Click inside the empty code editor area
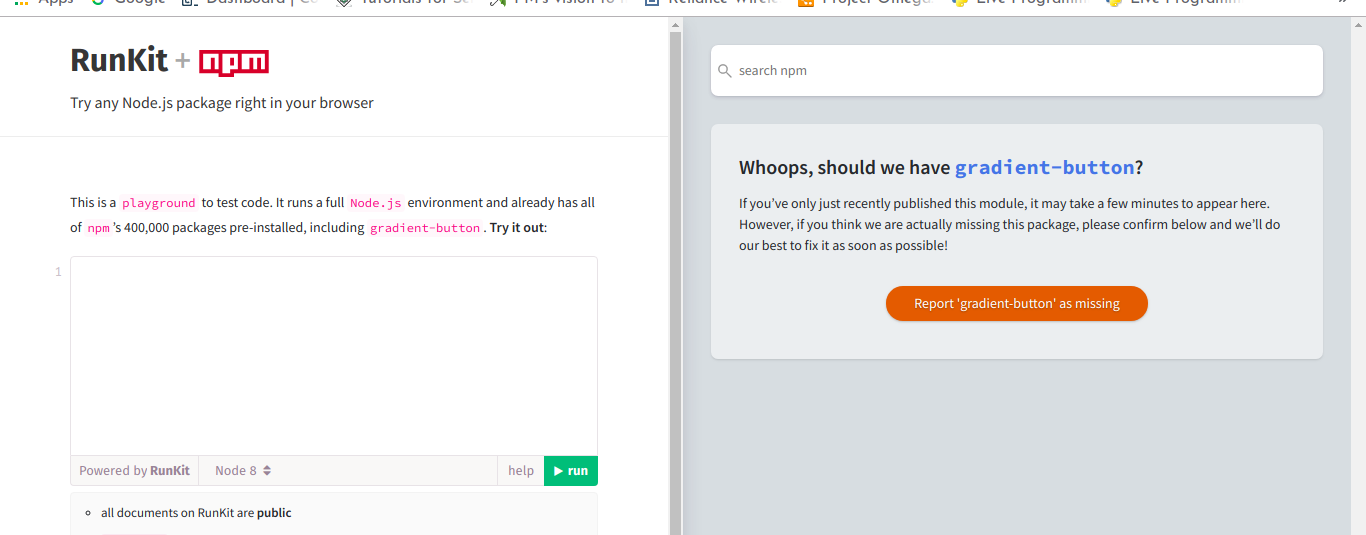The width and height of the screenshot is (1366, 535). 334,356
